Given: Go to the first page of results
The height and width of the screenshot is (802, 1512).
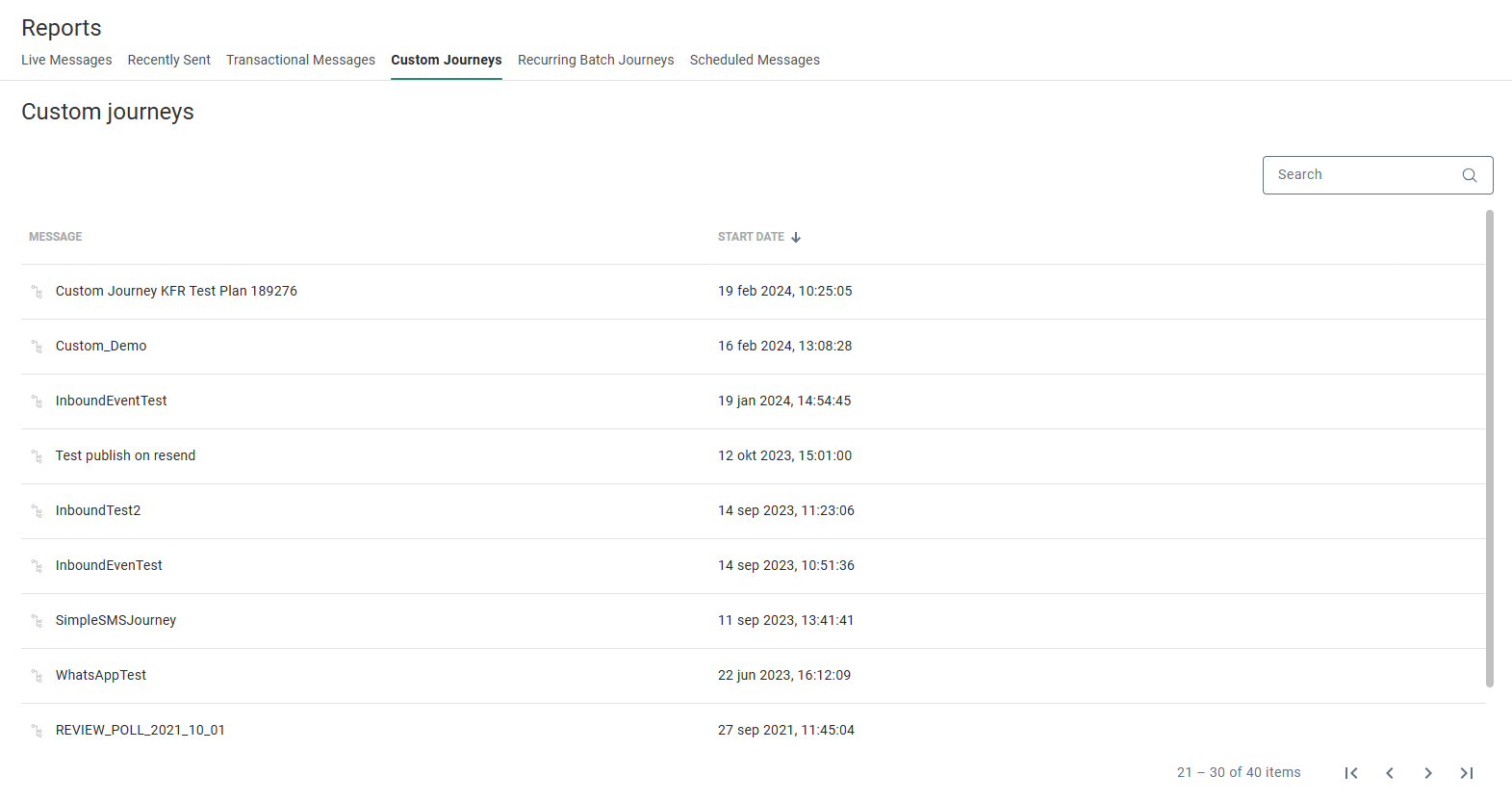Looking at the screenshot, I should (x=1351, y=773).
